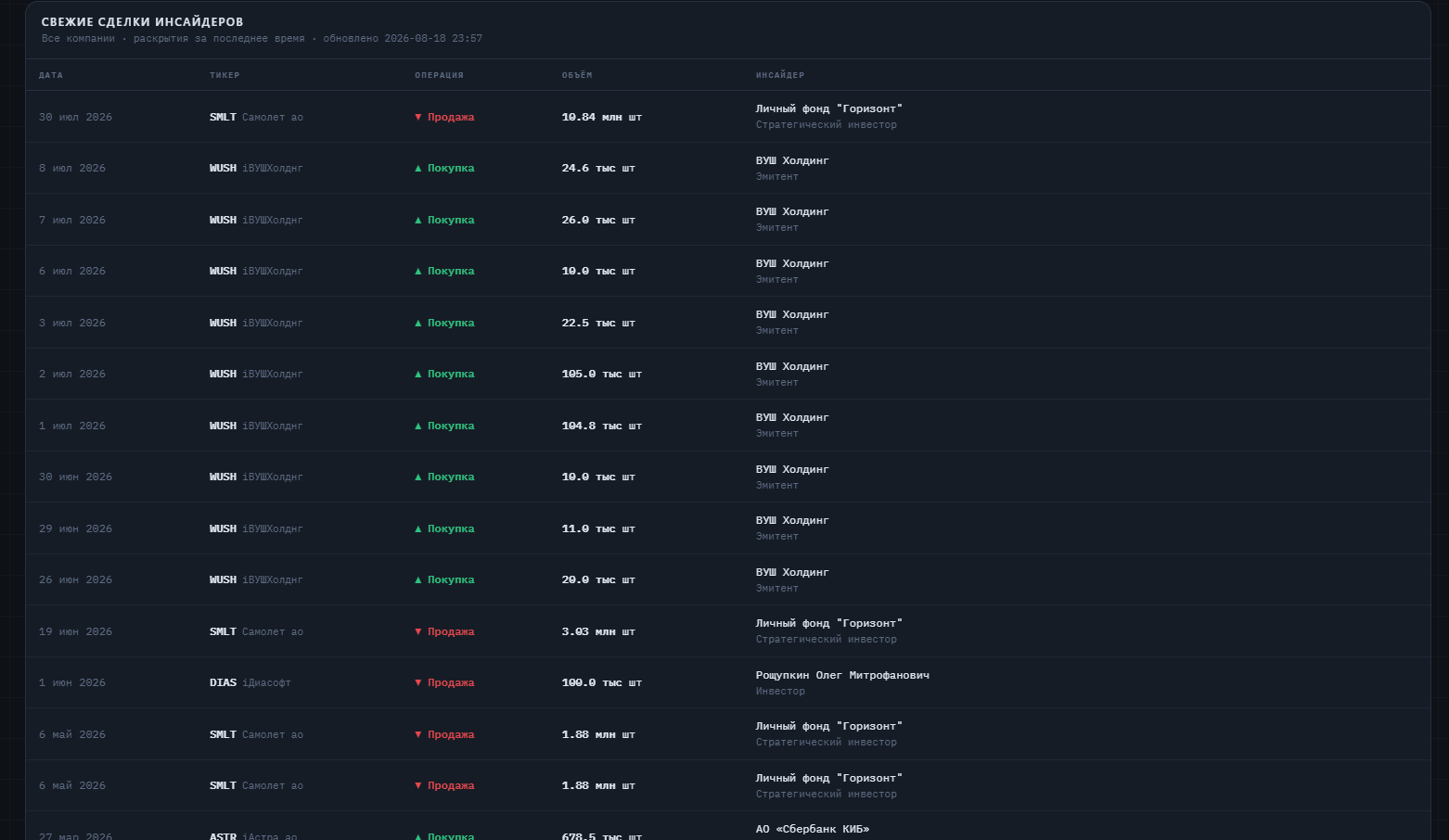The width and height of the screenshot is (1449, 840).
Task: Click 'Продажа' in the 19 июн 2026 row
Action: coord(444,631)
